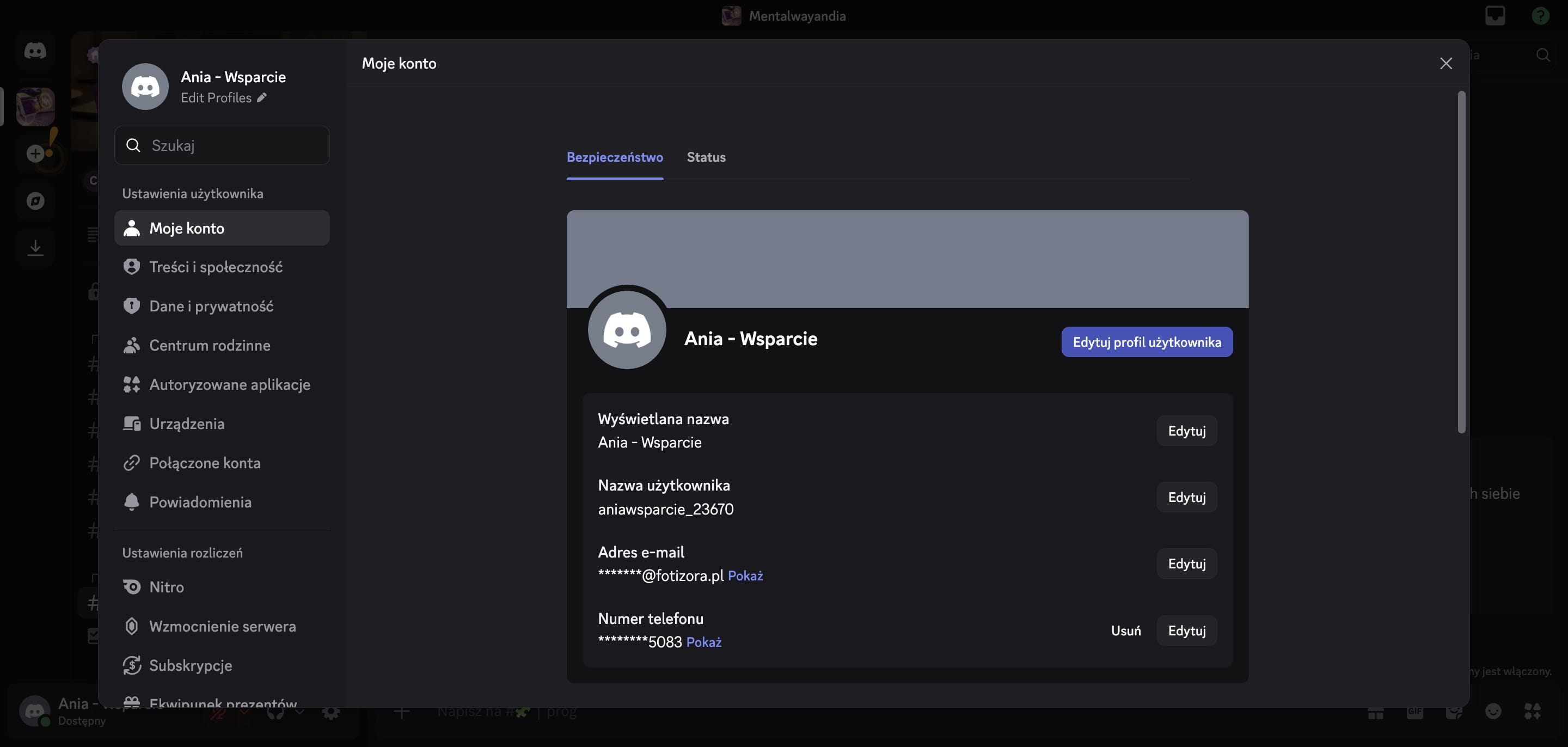The image size is (1568, 747).
Task: Open the emoji picker smiley icon
Action: [1493, 711]
